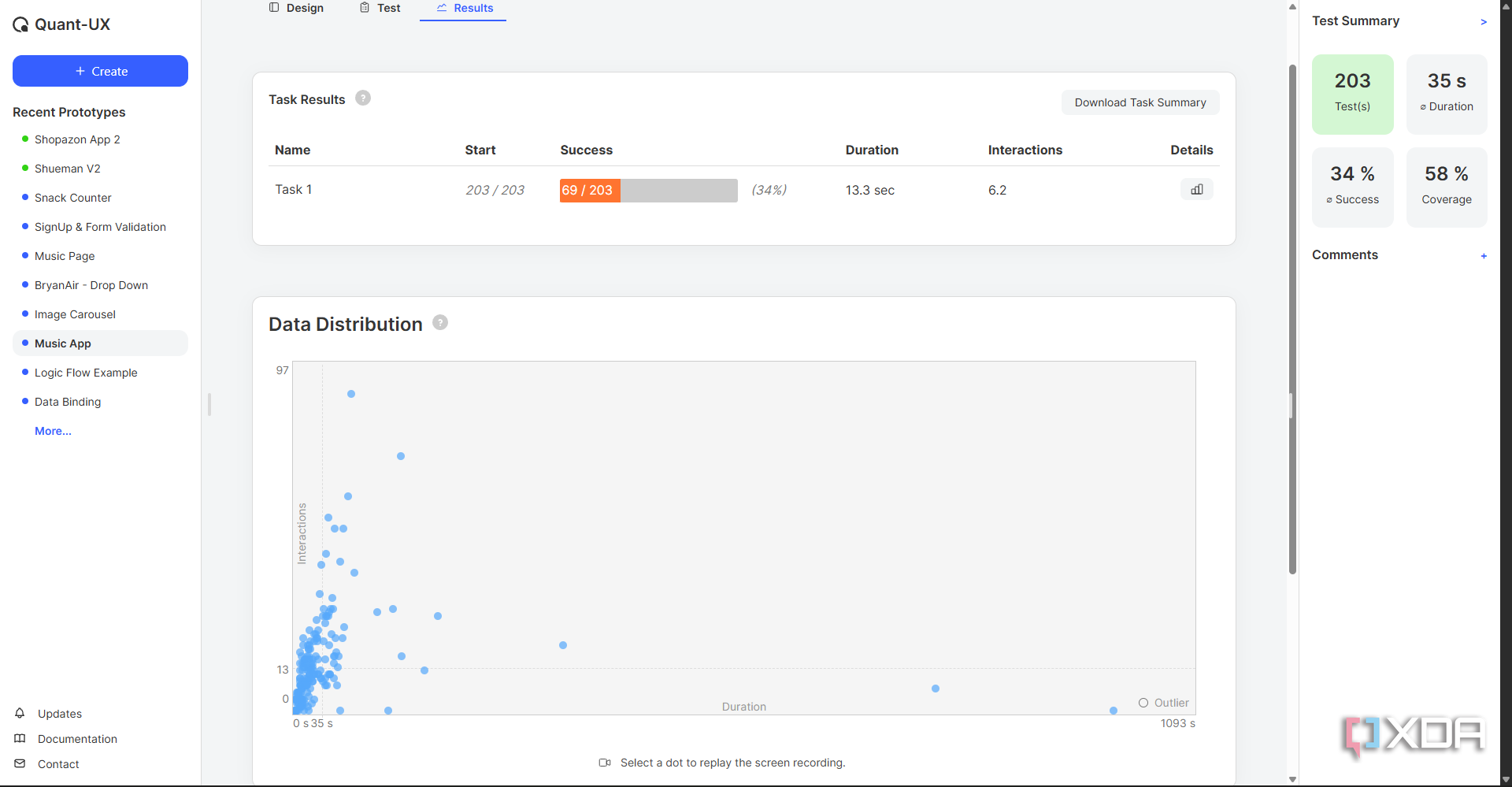Click the Task 1 name cell
The image size is (1512, 787).
tap(293, 189)
